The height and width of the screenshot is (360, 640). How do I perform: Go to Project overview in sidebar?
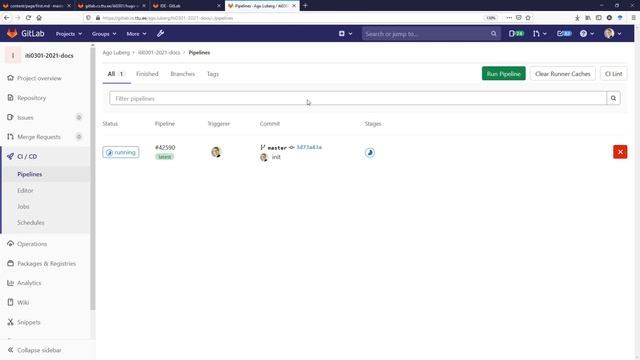[x=39, y=78]
